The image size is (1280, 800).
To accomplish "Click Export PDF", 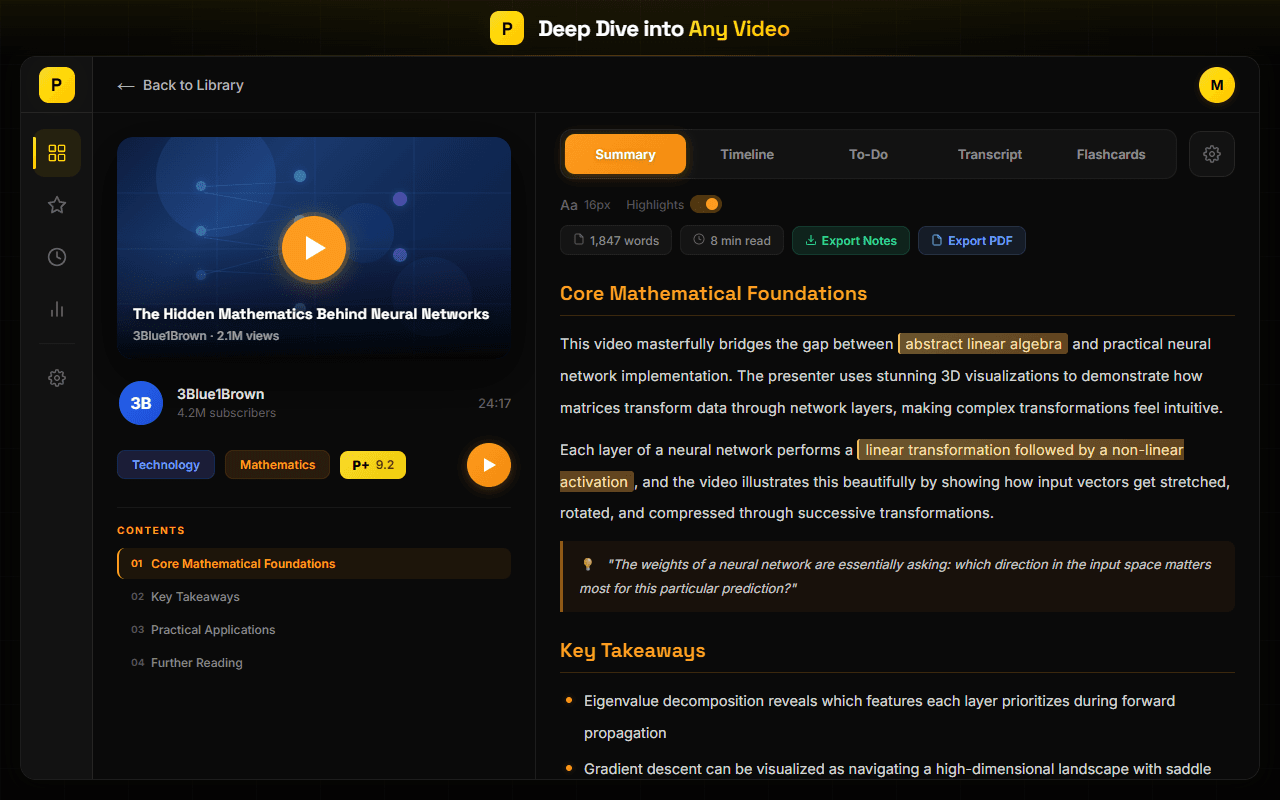I will coord(971,240).
